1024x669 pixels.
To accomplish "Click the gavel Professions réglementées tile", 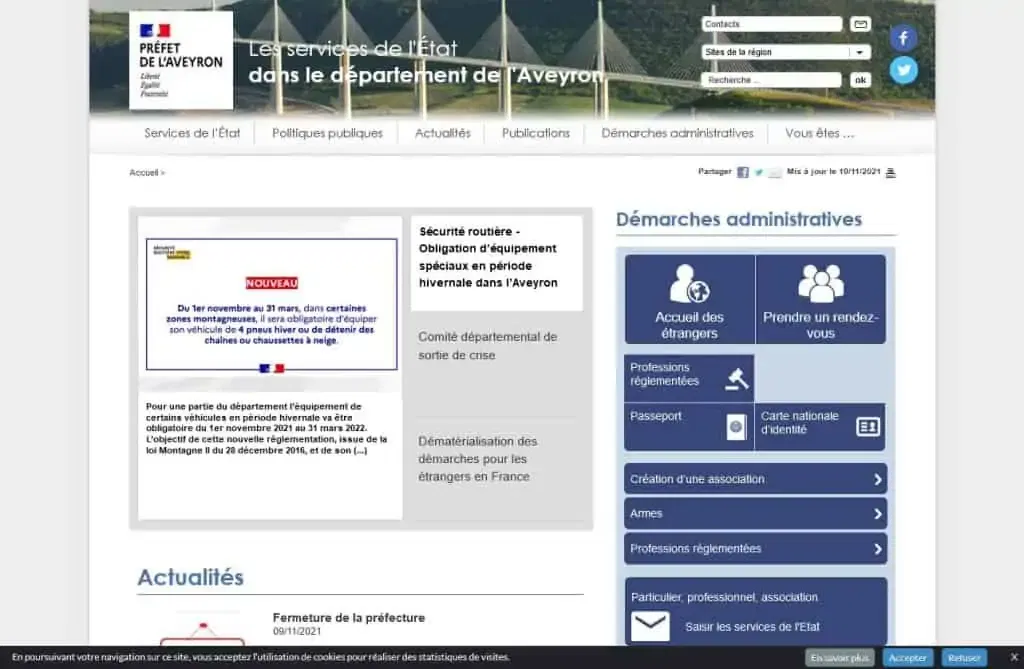I will 689,378.
